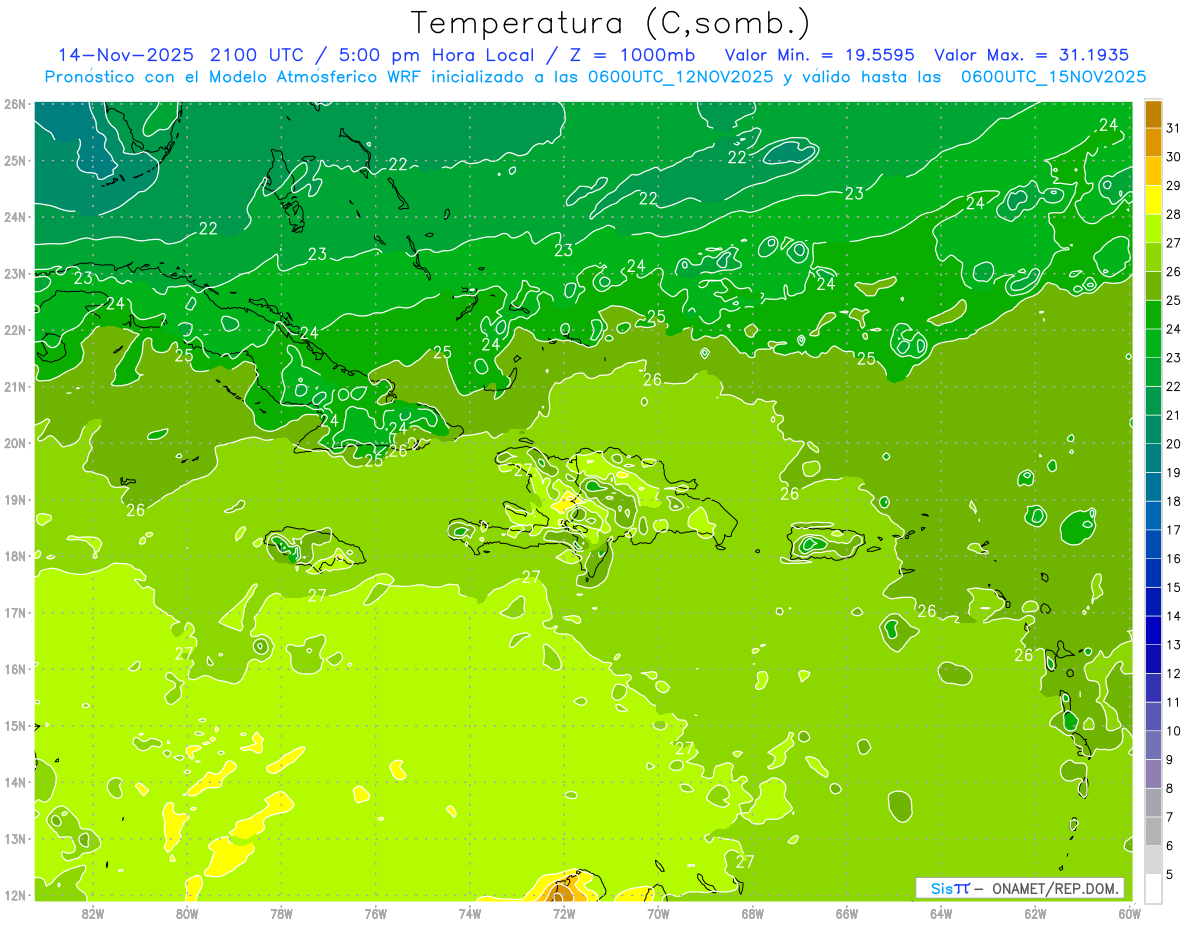
Task: Click the 78W longitude axis label
Action: [281, 913]
